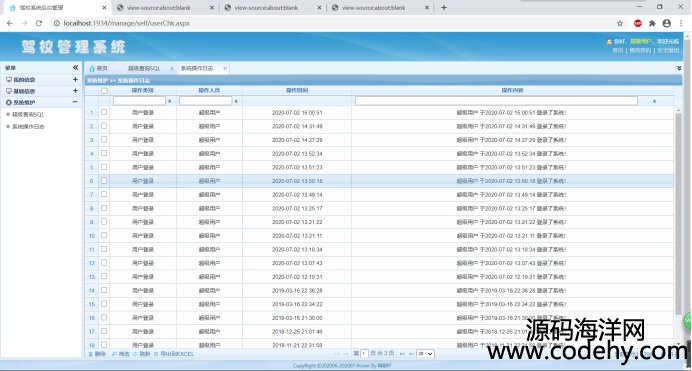The image size is (692, 371).
Task: Click the table vertical scrollbar
Action: point(678,212)
